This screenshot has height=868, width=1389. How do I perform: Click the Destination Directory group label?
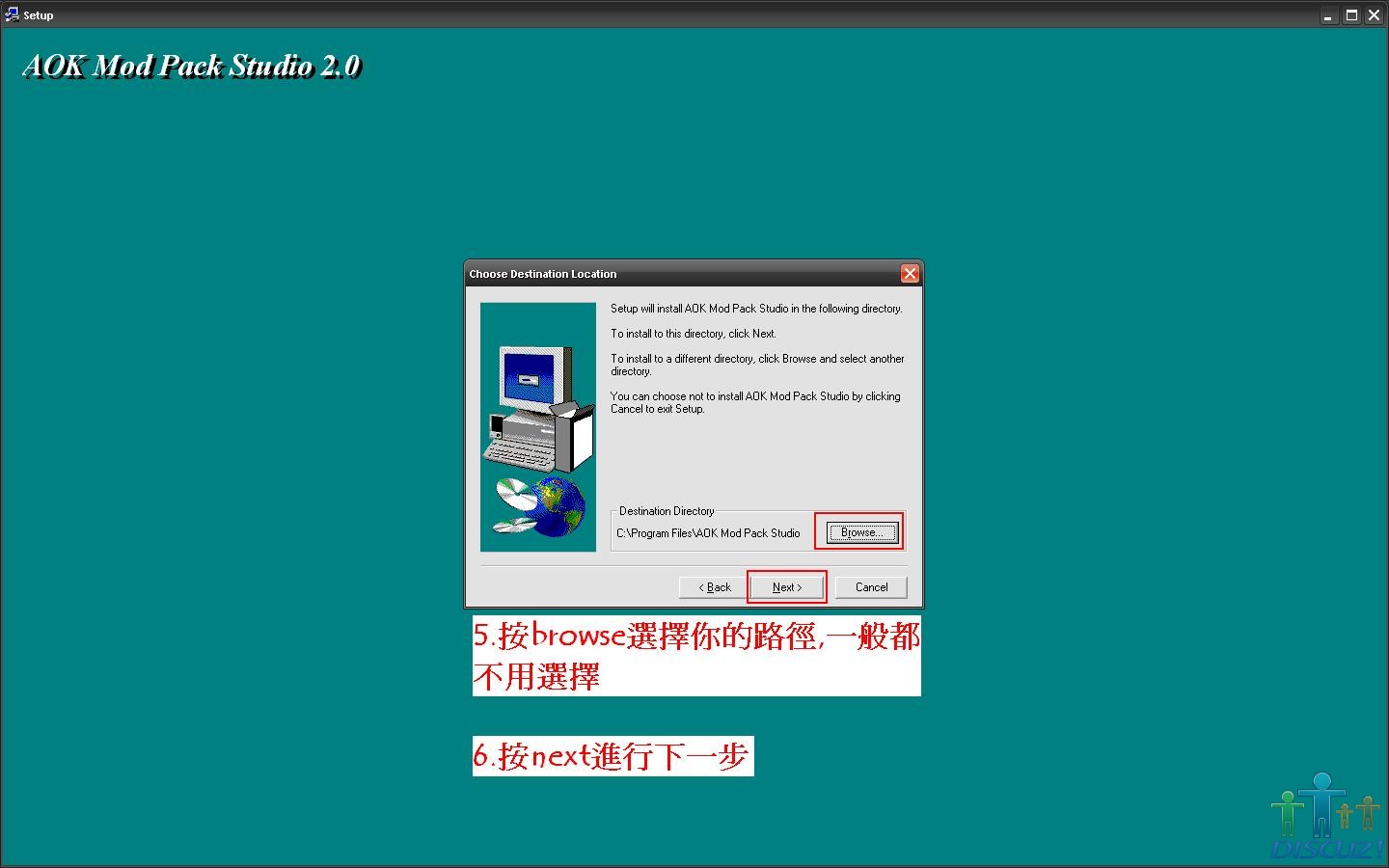[x=667, y=511]
